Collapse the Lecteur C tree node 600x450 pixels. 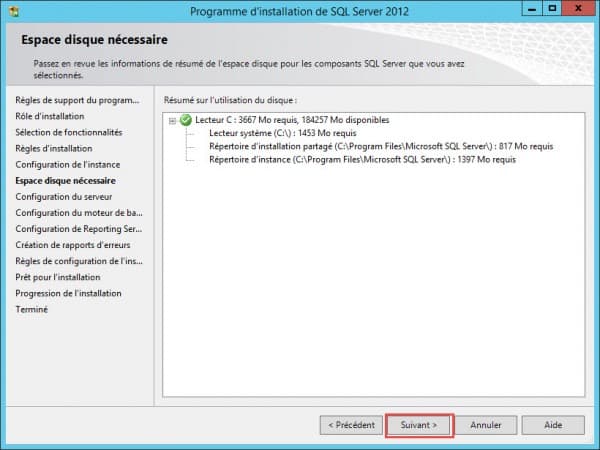[x=172, y=121]
